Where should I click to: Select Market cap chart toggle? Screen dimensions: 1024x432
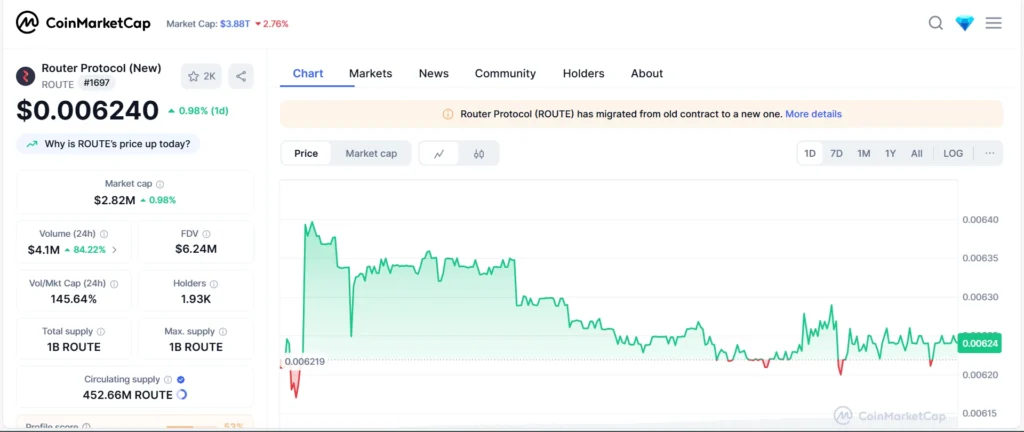coord(371,153)
